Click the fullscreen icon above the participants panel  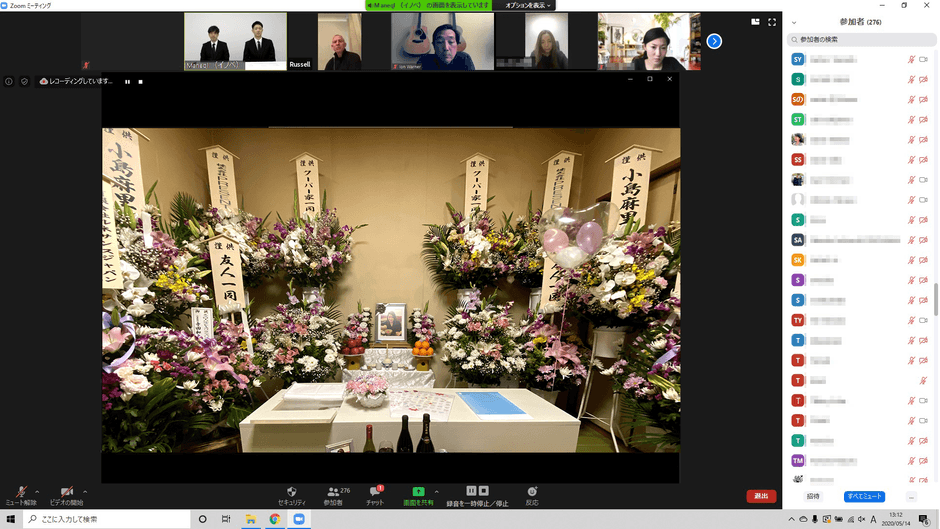coord(772,22)
